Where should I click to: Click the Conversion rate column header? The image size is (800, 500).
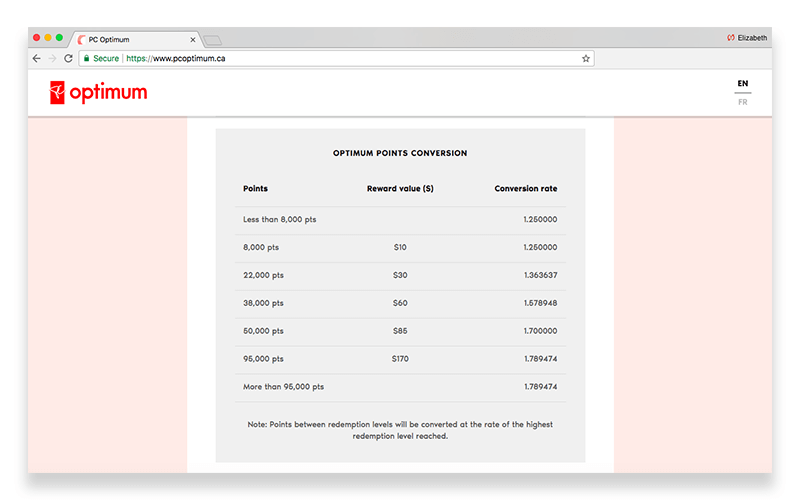(526, 189)
